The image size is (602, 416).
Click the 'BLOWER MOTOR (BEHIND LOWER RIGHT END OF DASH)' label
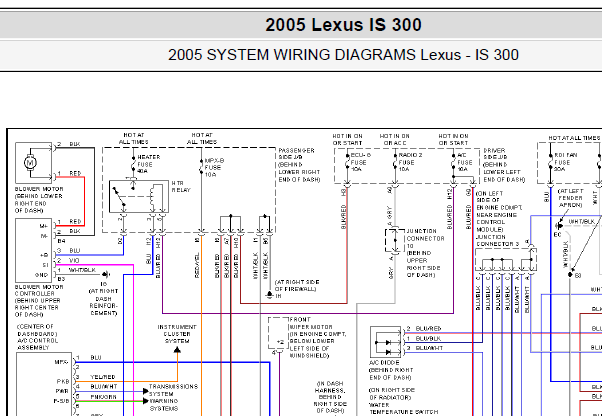click(x=39, y=200)
